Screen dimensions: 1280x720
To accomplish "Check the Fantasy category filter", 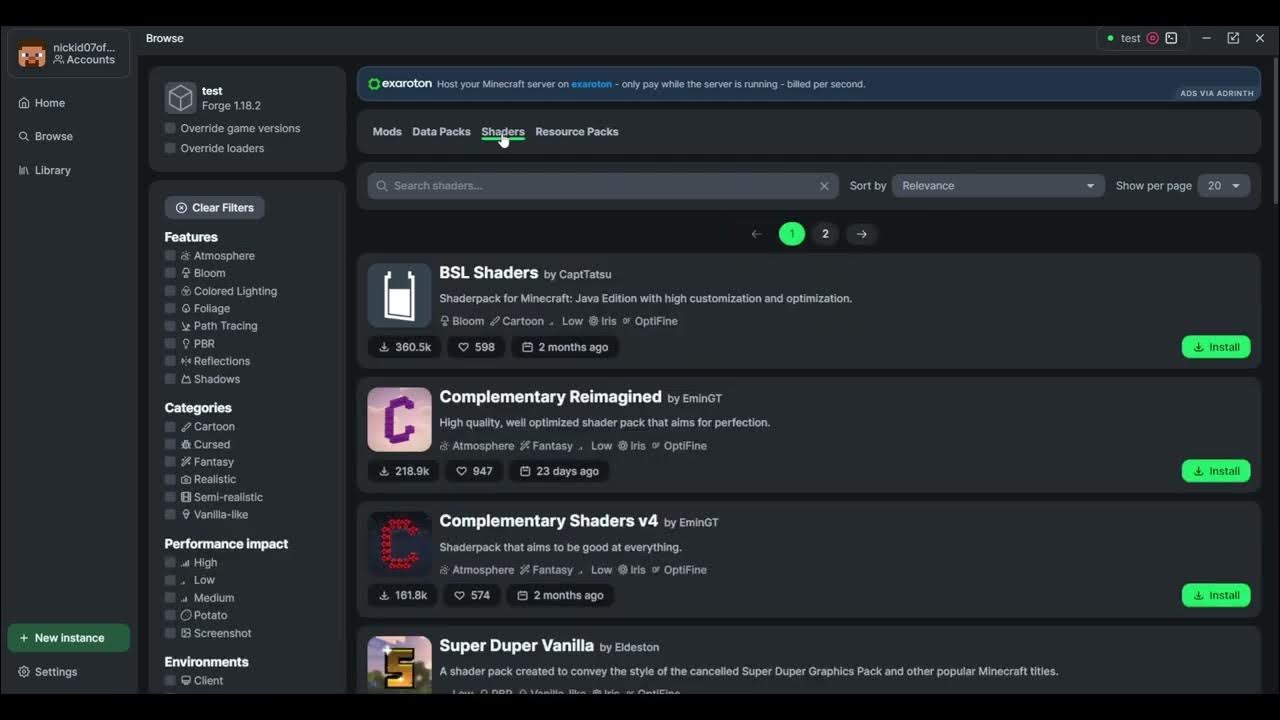I will [170, 462].
